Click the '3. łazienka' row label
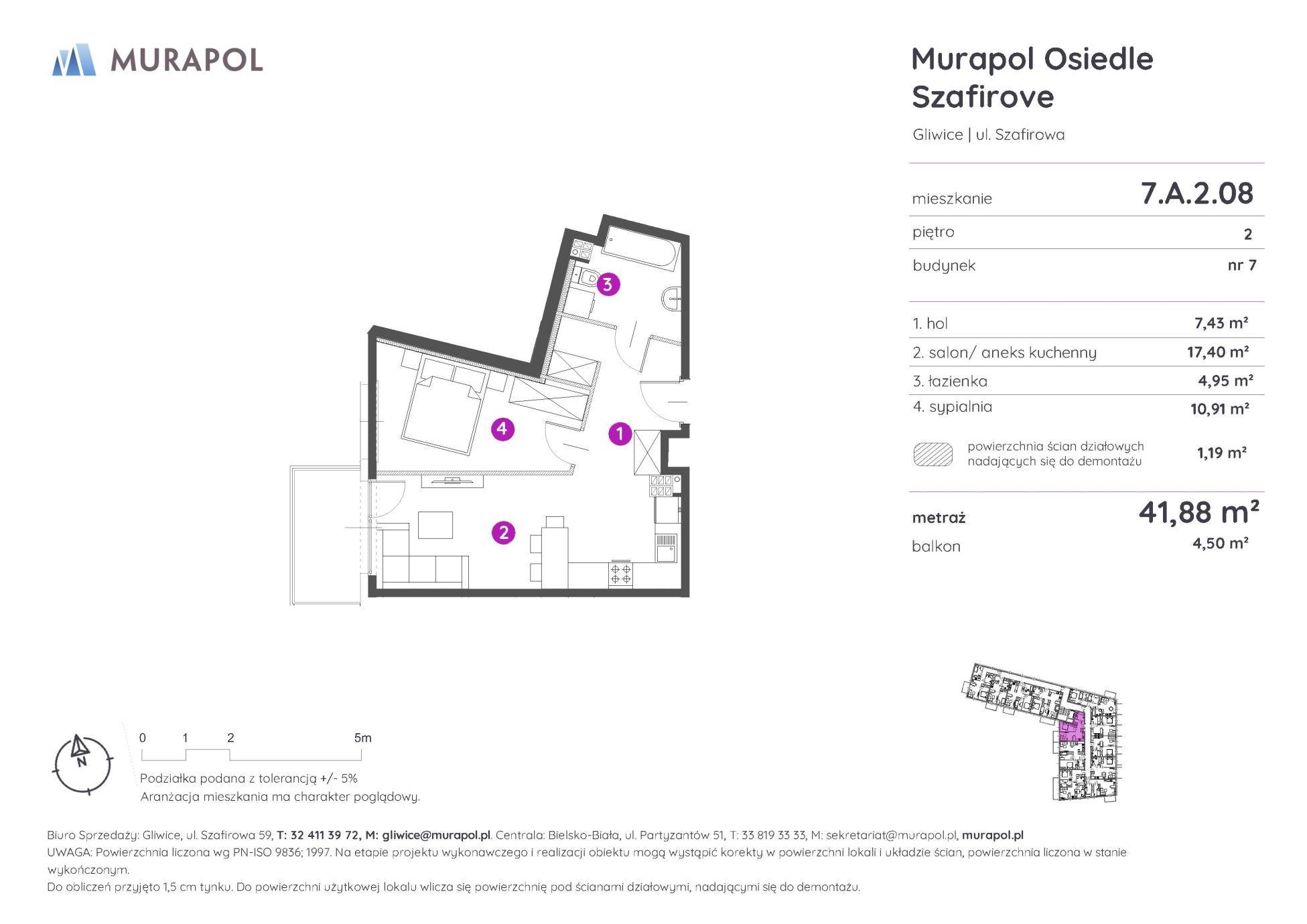1307x924 pixels. [x=949, y=381]
